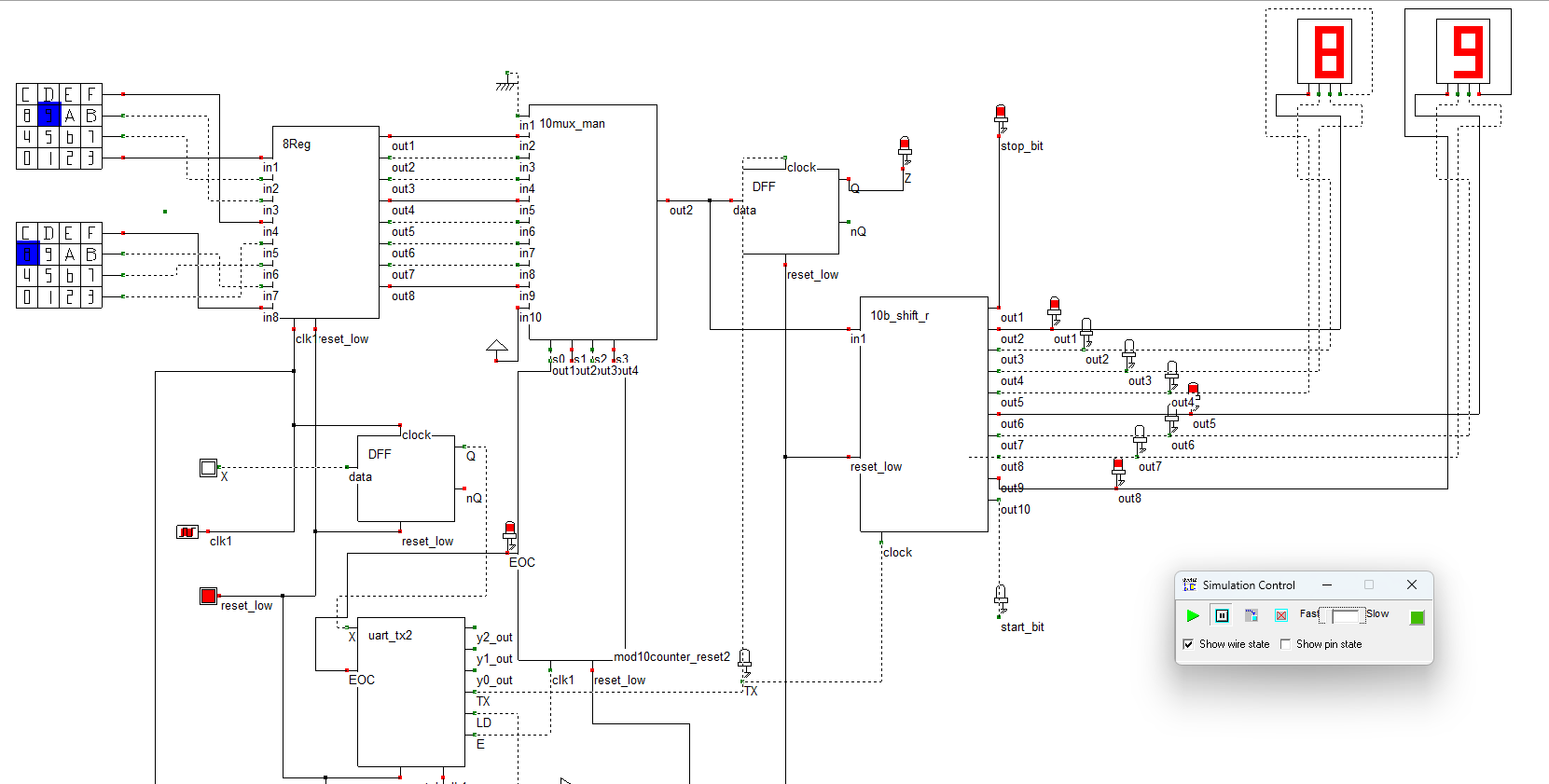Click the green status indicator in Simulation Control
This screenshot has width=1549, height=784.
[x=1417, y=617]
